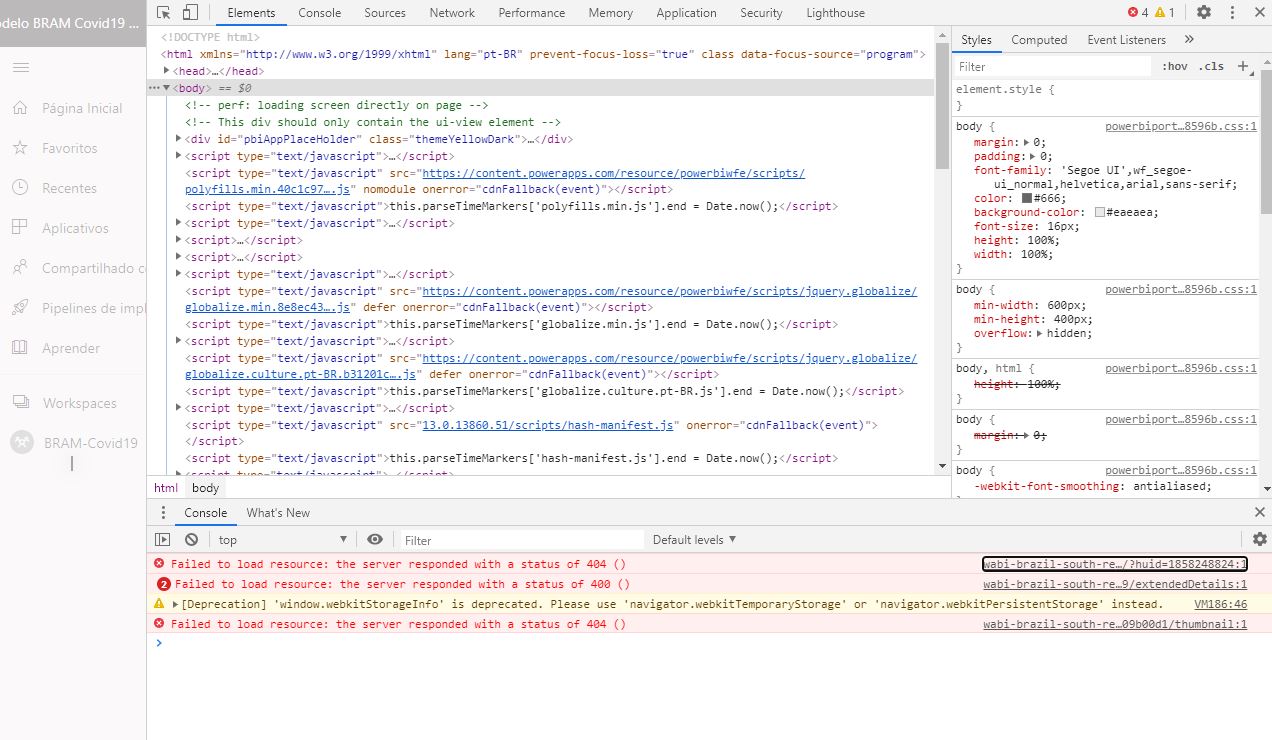Open the Lighthouse tab
The width and height of the screenshot is (1272, 740).
click(836, 13)
